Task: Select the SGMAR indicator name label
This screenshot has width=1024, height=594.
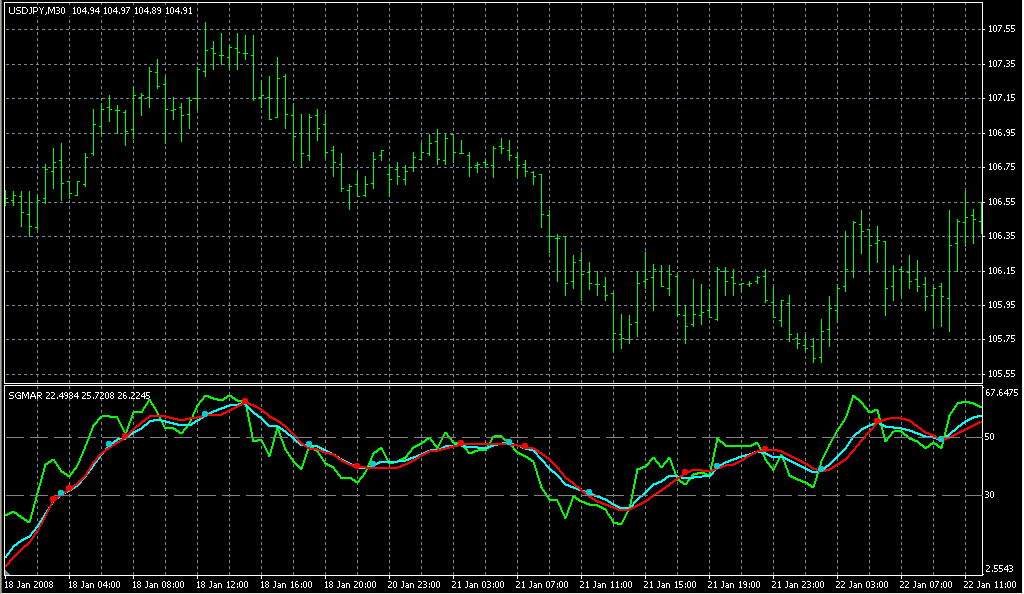Action: pyautogui.click(x=24, y=396)
